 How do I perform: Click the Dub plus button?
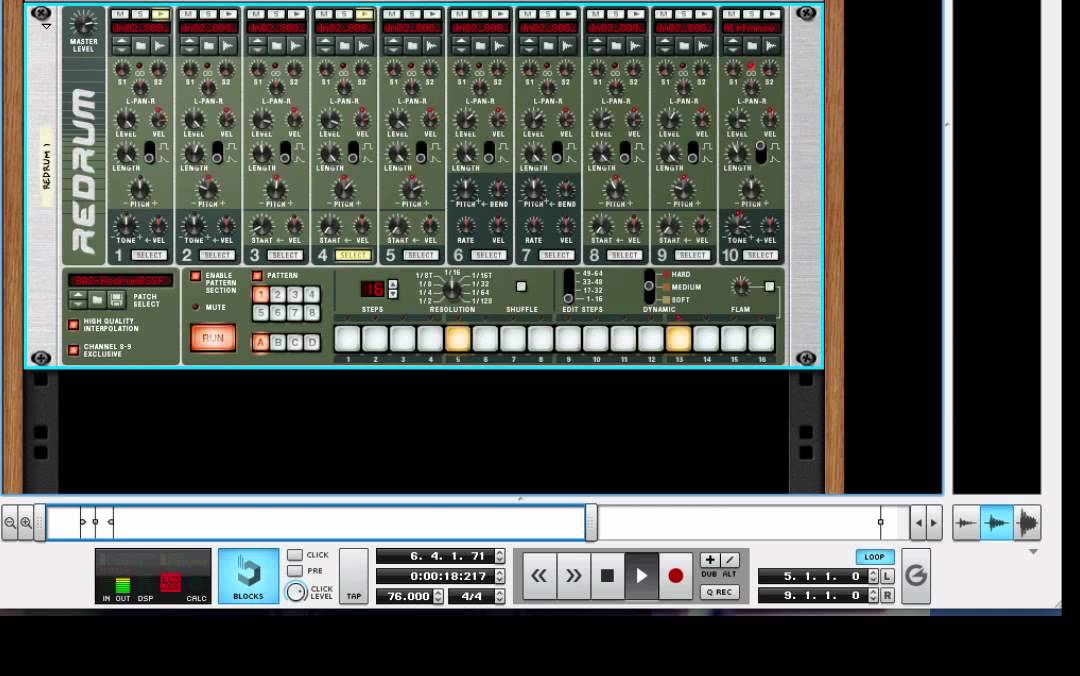709,560
